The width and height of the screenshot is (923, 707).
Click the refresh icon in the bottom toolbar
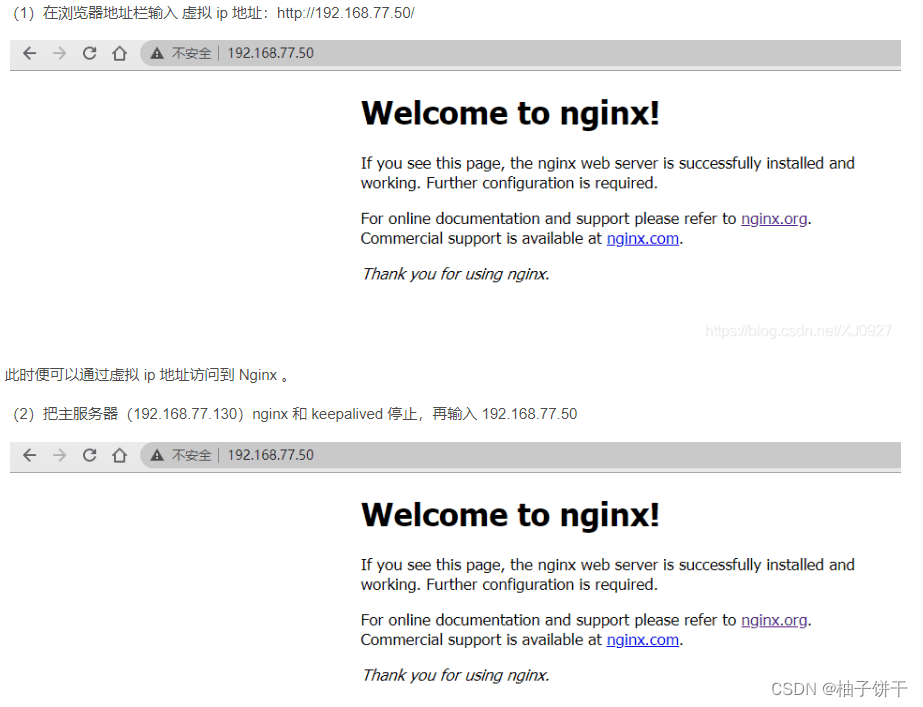(89, 455)
